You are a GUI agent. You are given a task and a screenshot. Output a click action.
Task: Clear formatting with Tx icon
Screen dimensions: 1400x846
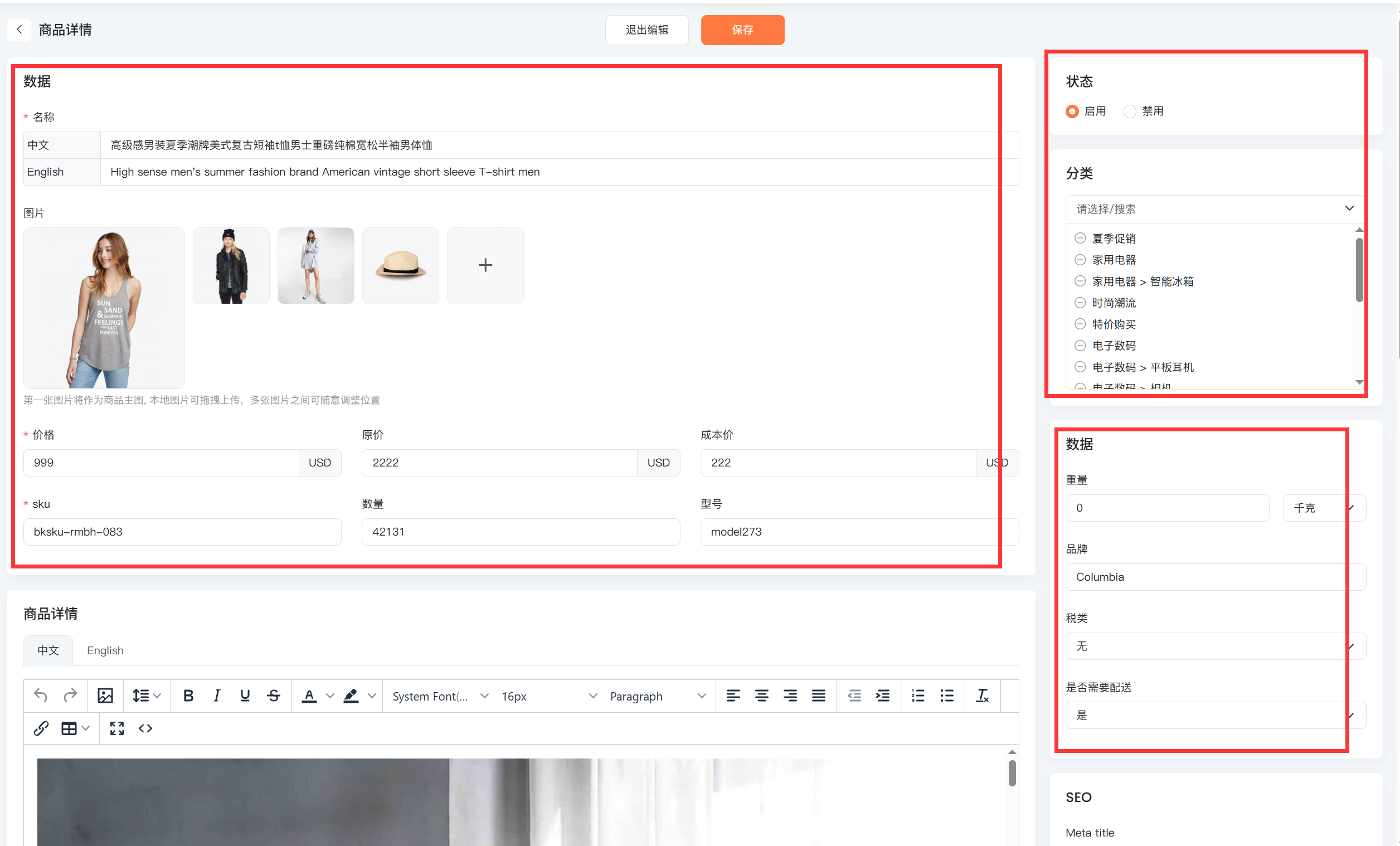pyautogui.click(x=982, y=696)
